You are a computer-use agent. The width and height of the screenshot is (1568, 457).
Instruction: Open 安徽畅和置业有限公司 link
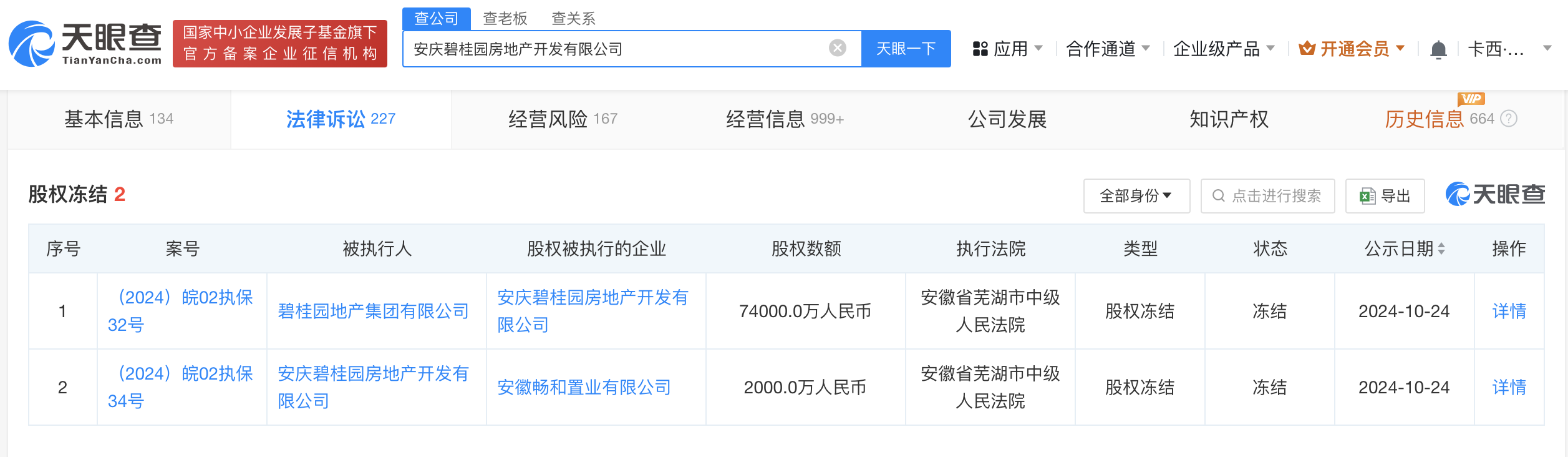coord(584,387)
